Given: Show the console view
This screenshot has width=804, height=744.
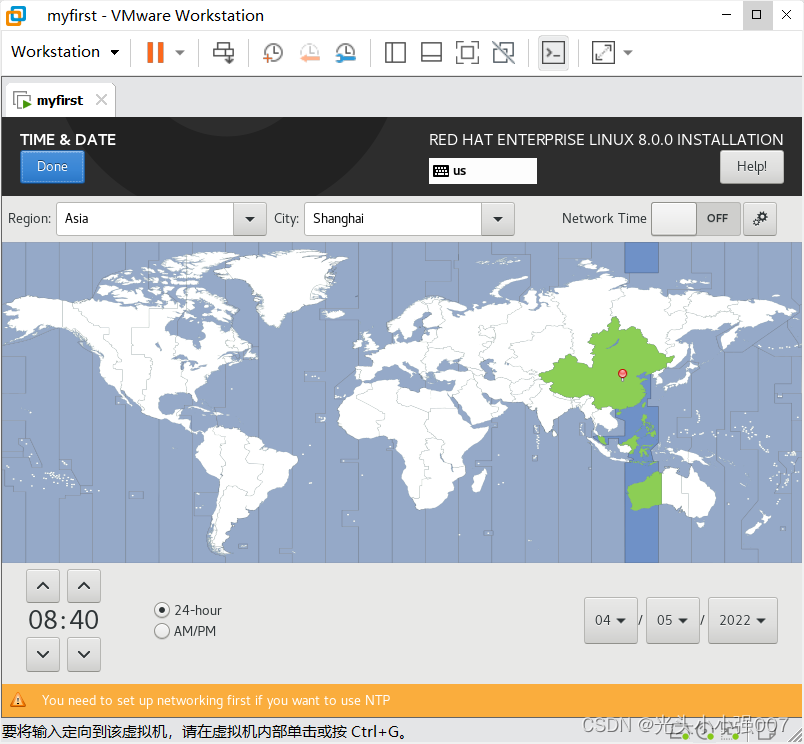Looking at the screenshot, I should [x=553, y=52].
